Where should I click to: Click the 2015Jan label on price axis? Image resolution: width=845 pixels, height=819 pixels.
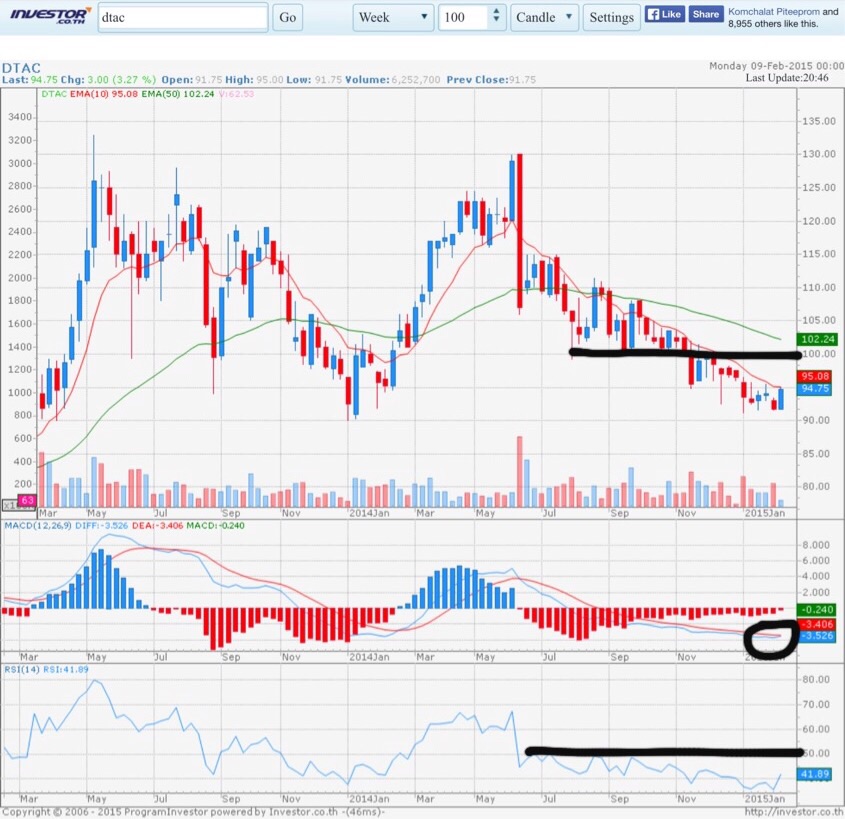765,513
